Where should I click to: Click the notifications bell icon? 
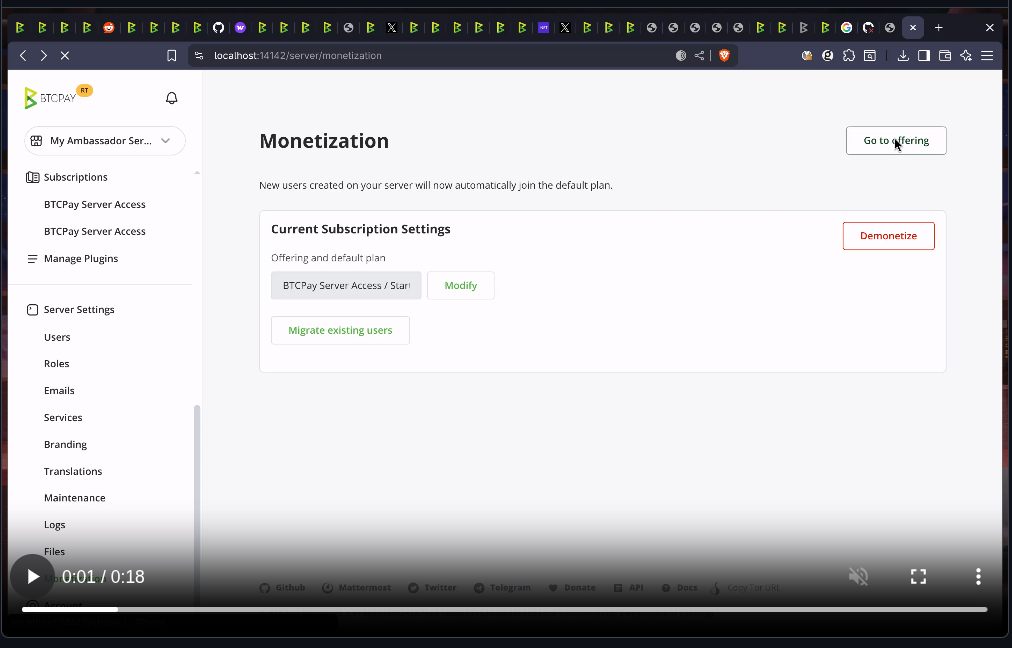(x=172, y=98)
